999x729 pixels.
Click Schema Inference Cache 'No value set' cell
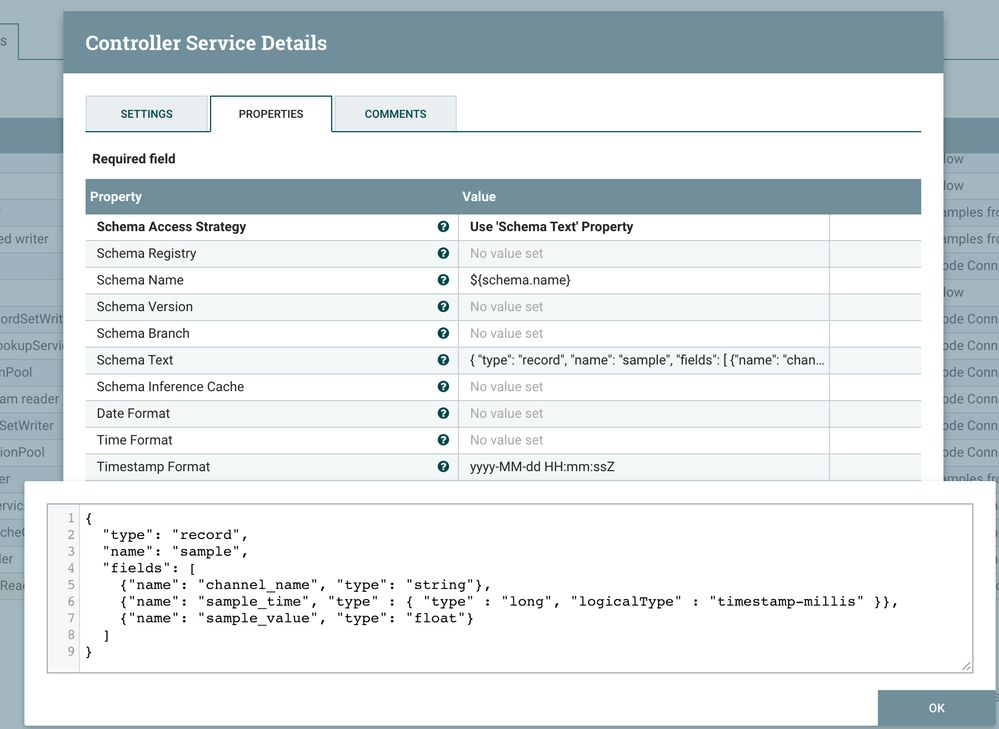643,387
